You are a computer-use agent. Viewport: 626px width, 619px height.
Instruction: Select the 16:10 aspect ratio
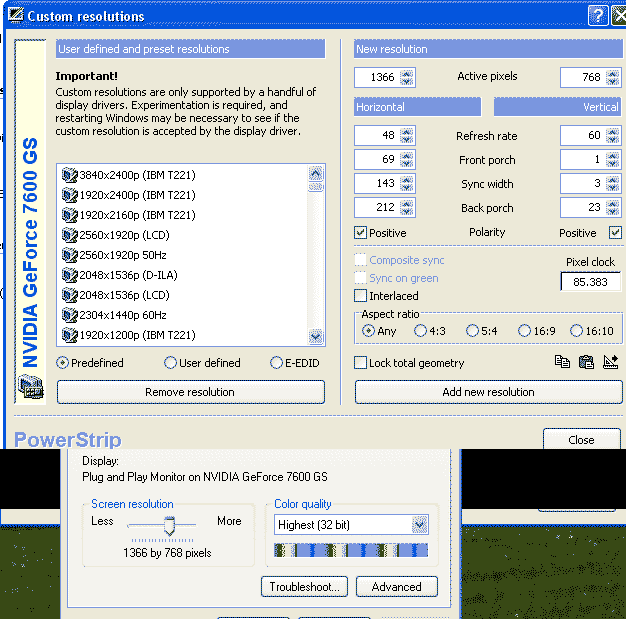[x=576, y=331]
